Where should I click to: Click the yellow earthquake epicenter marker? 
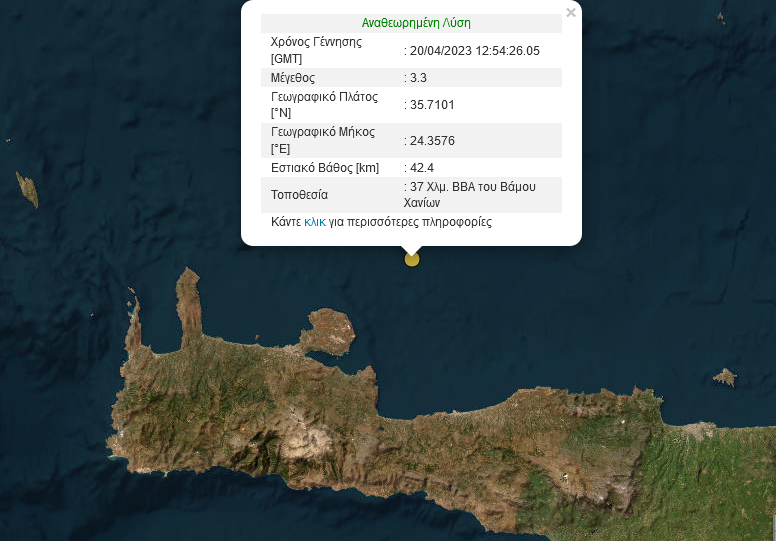tap(411, 259)
